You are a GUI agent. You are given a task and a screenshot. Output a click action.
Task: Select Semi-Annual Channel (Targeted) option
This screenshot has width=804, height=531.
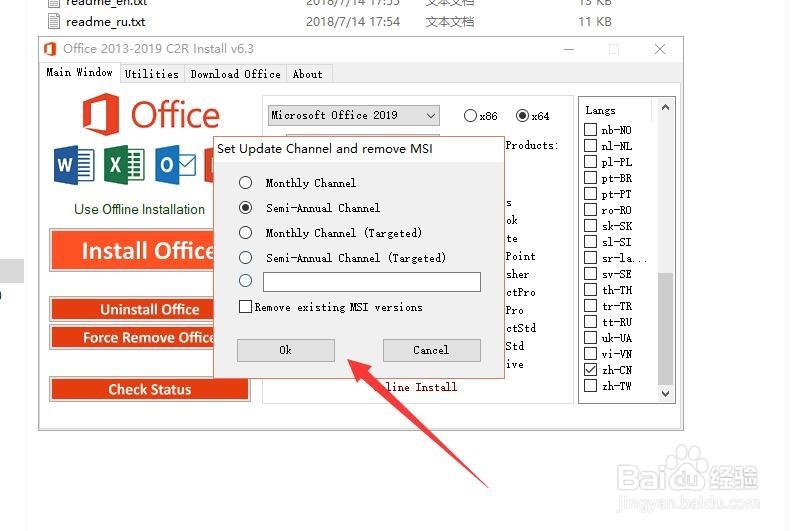[x=246, y=257]
